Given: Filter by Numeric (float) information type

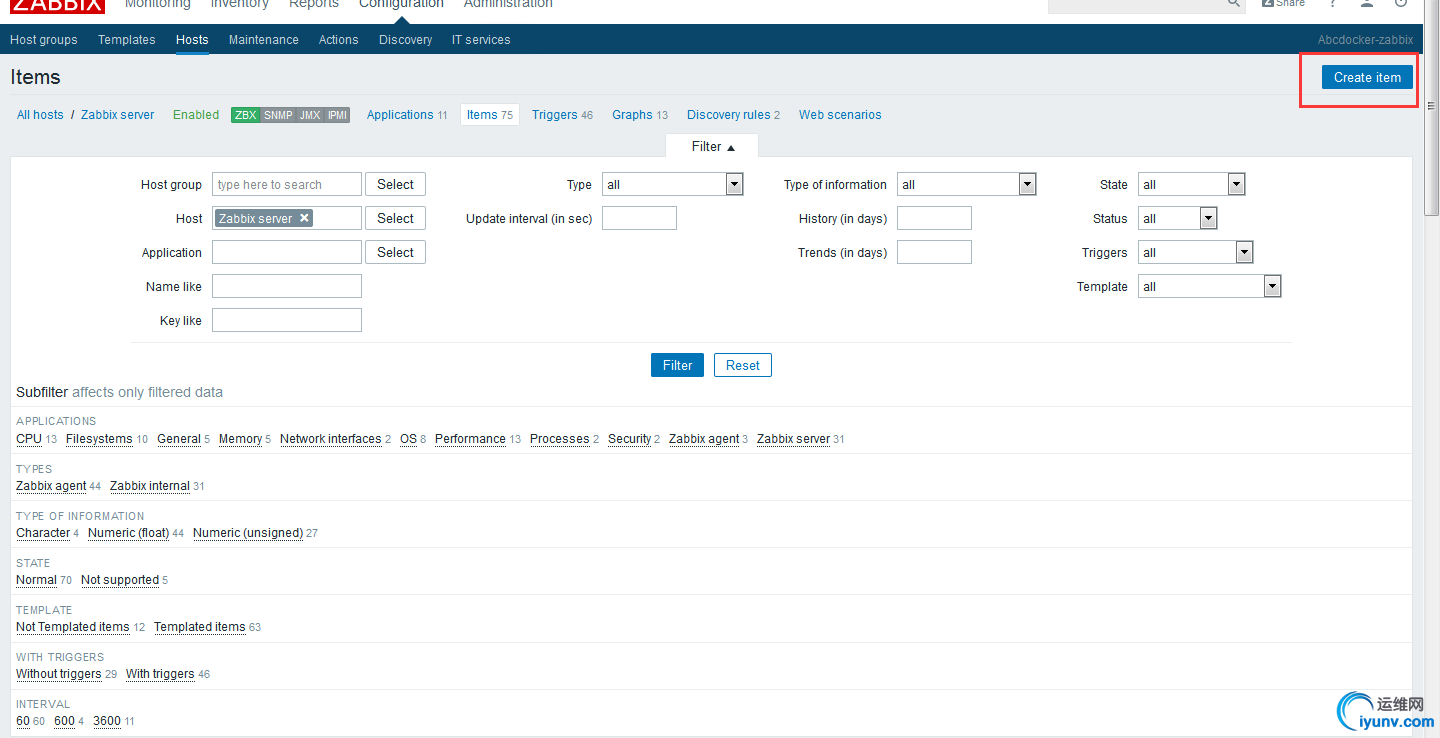Looking at the screenshot, I should pos(128,533).
